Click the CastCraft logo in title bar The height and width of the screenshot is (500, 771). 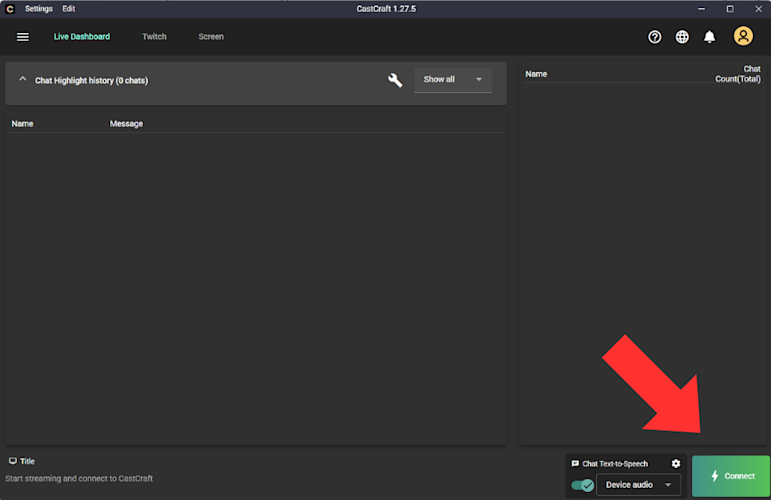(9, 9)
